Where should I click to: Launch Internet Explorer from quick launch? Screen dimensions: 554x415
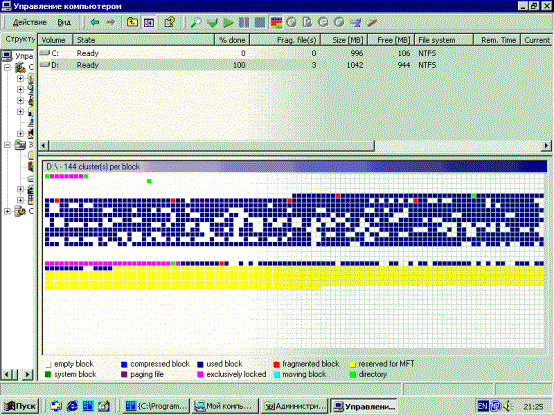click(x=72, y=406)
